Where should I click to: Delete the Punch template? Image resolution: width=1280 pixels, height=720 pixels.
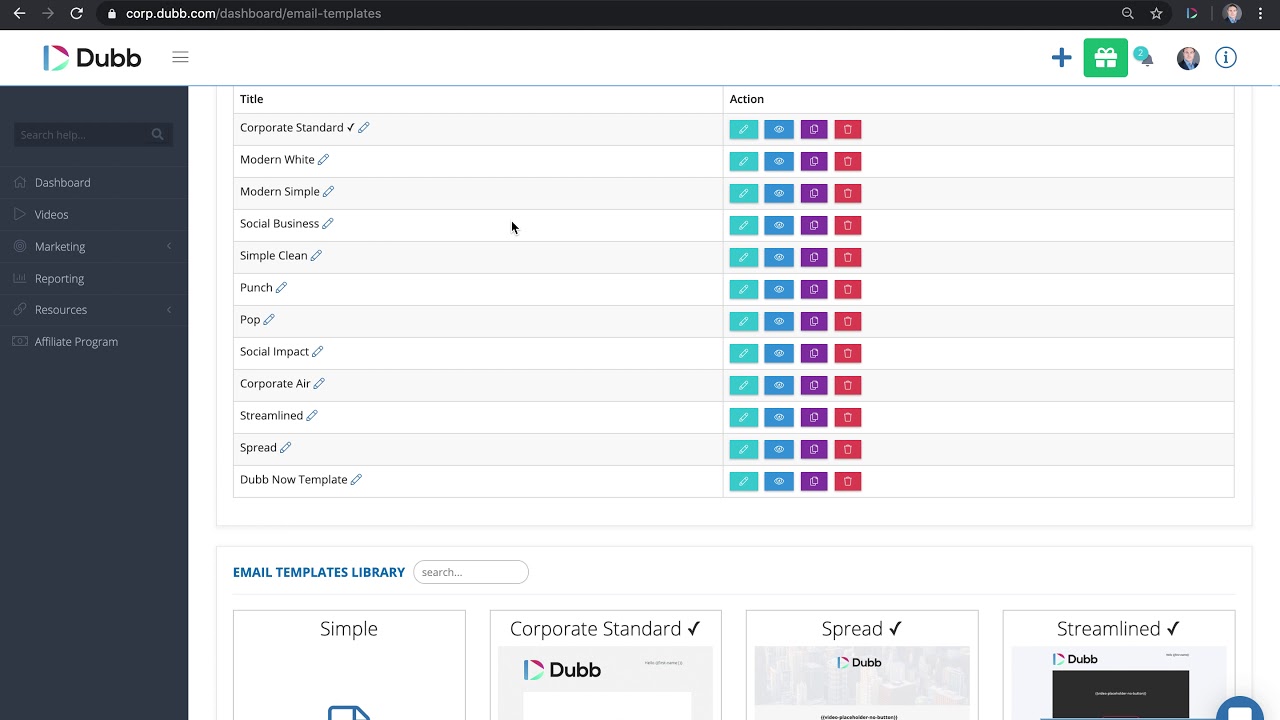pos(848,289)
